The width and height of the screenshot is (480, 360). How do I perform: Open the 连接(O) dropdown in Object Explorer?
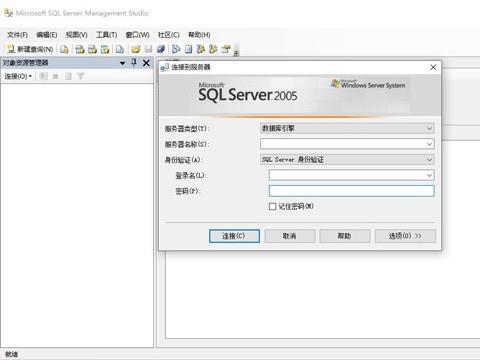click(18, 76)
